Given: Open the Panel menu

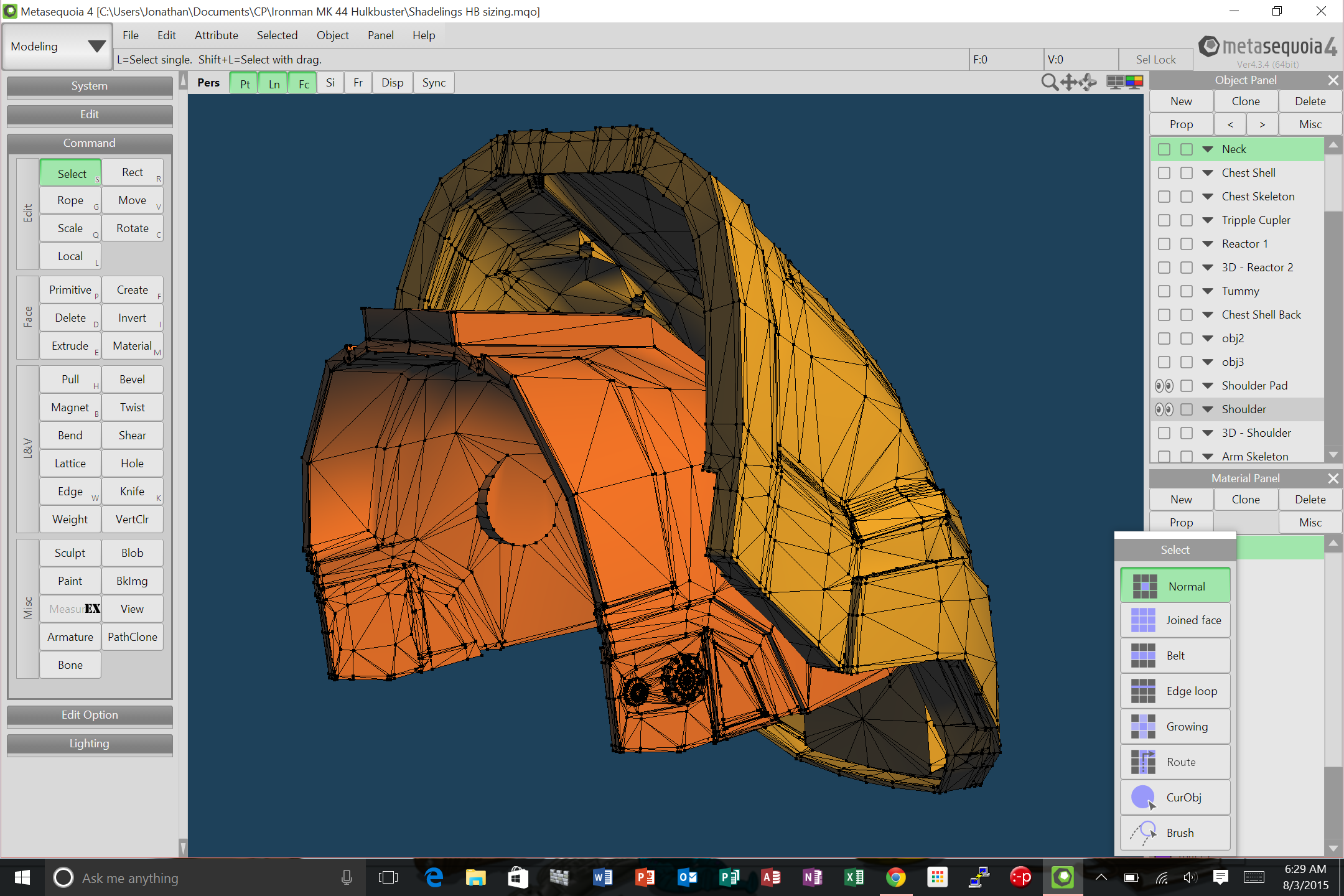Looking at the screenshot, I should click(380, 35).
